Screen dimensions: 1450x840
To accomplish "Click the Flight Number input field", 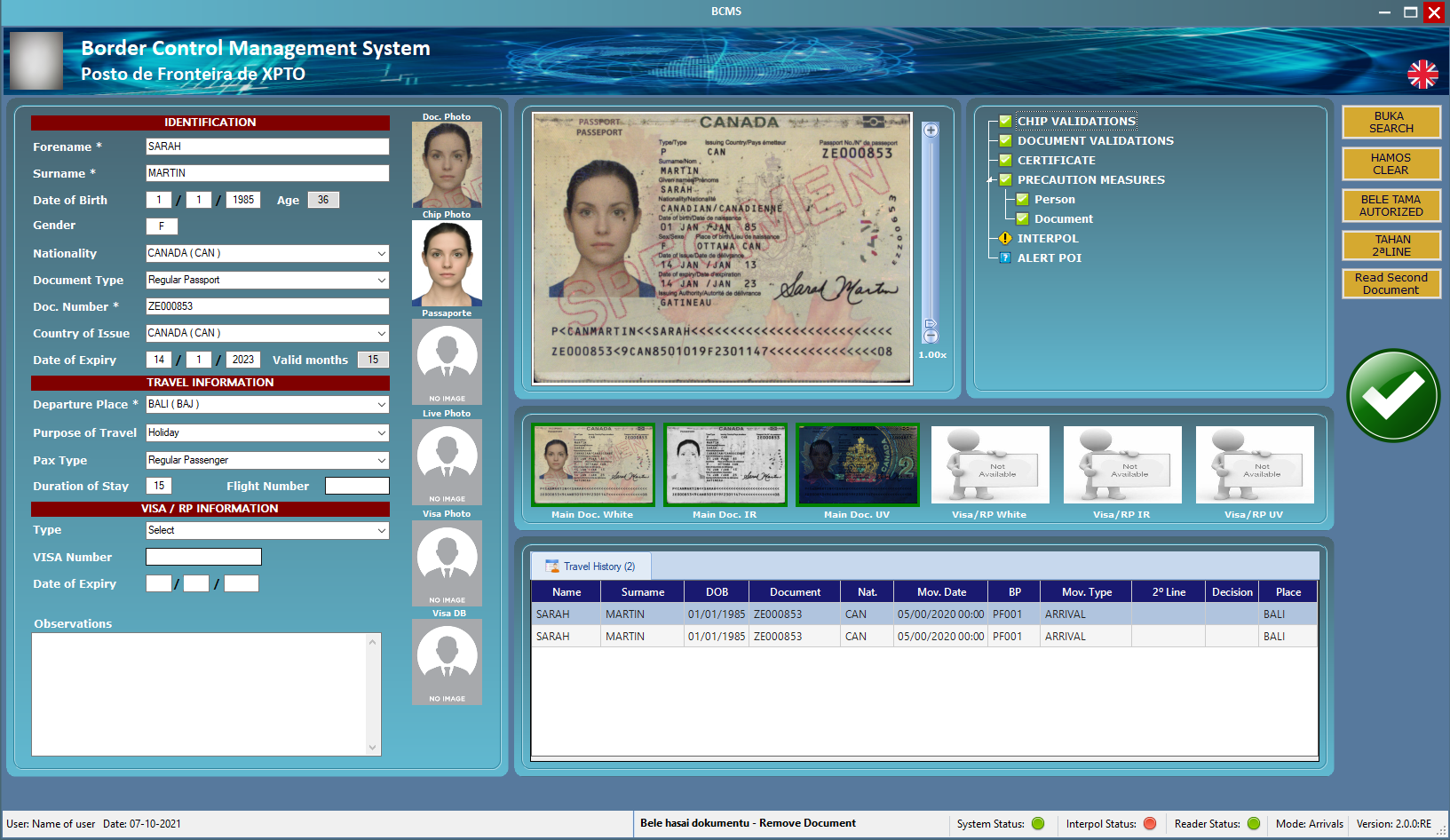I will click(357, 486).
